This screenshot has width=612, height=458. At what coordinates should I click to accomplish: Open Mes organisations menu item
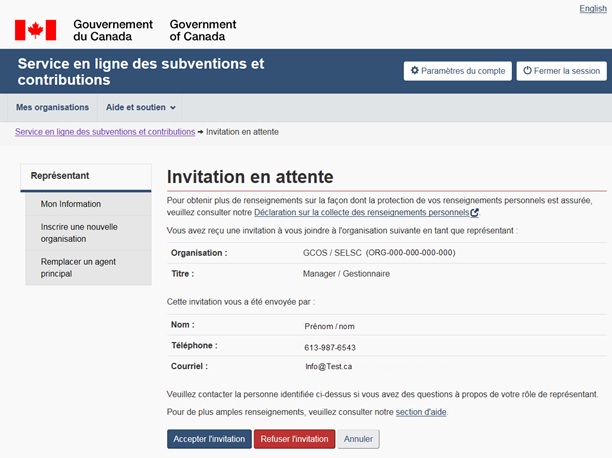(x=52, y=108)
